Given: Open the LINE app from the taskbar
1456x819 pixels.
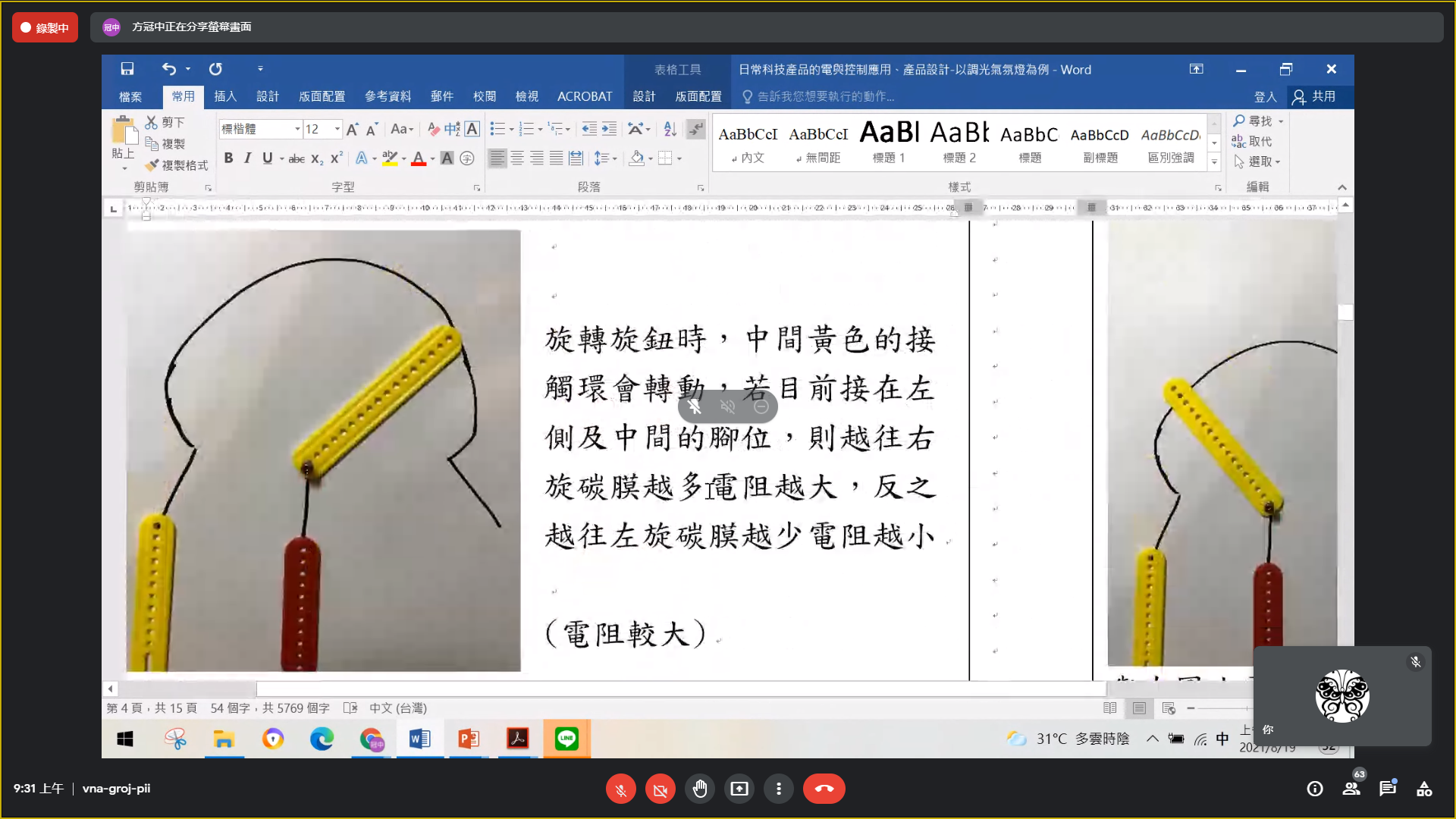Looking at the screenshot, I should tap(566, 739).
